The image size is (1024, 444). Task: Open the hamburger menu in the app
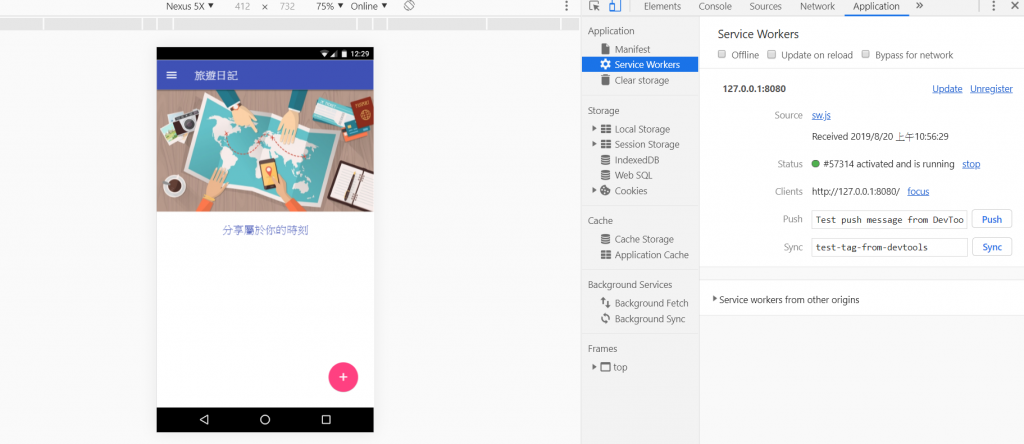click(x=172, y=75)
